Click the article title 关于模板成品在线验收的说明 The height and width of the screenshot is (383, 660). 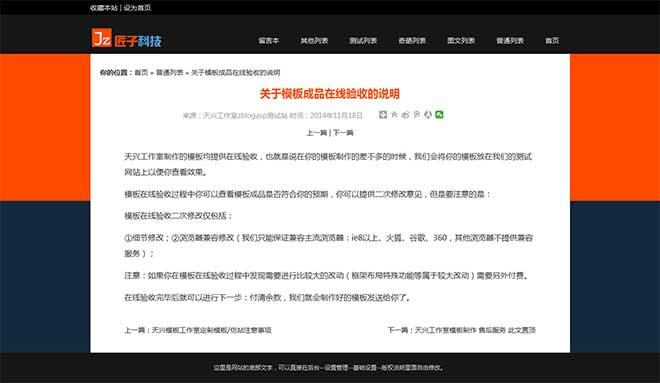pos(330,94)
